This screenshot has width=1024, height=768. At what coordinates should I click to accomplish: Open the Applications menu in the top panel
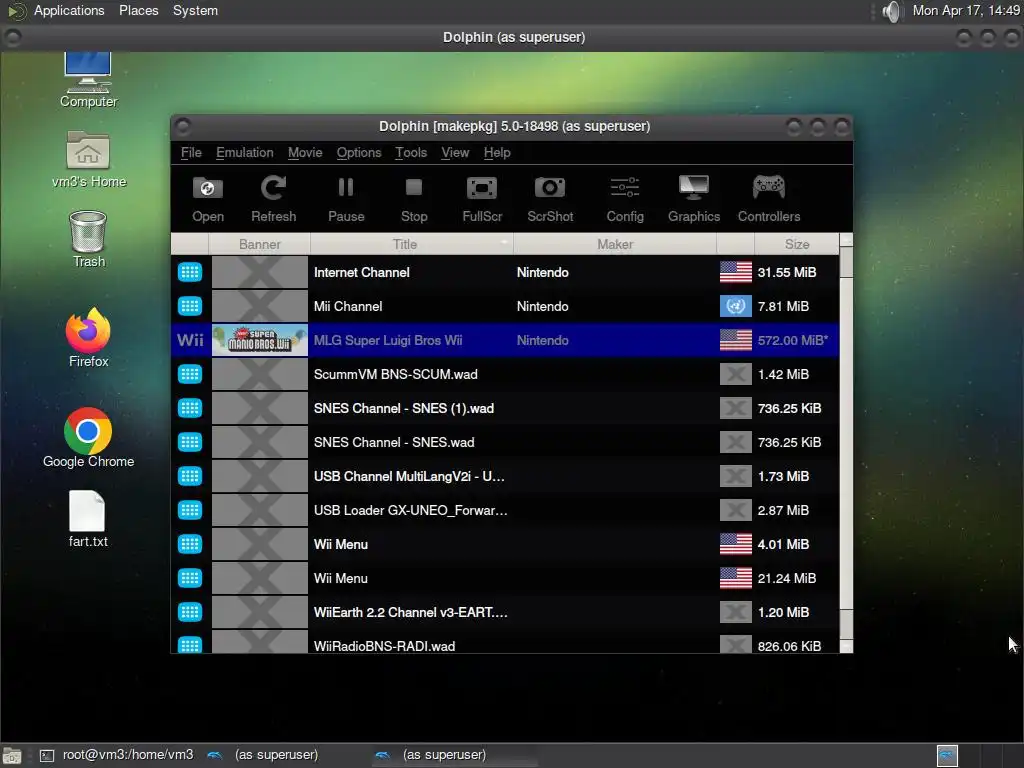[x=69, y=10]
